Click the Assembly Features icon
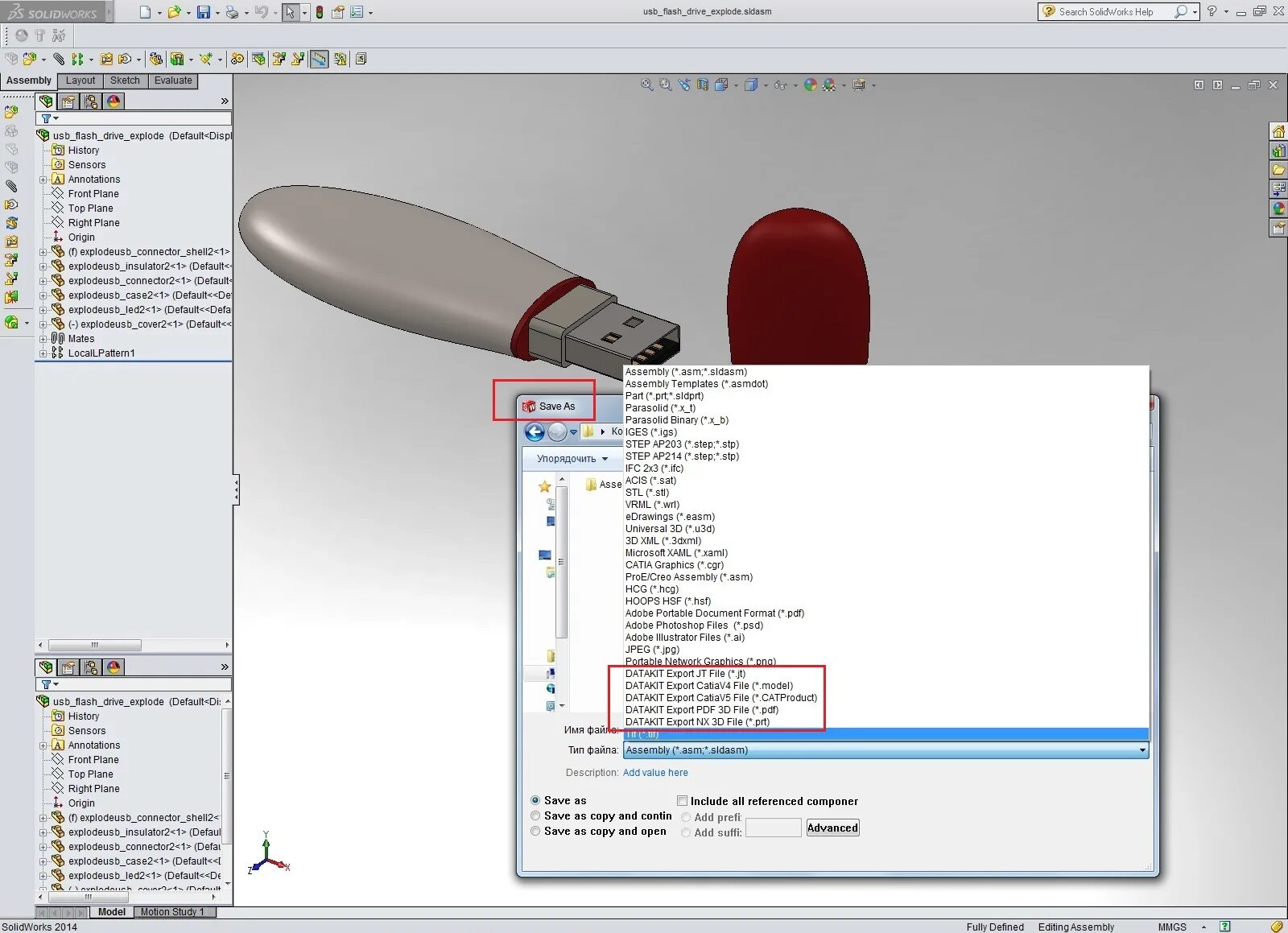1288x933 pixels. pos(176,59)
